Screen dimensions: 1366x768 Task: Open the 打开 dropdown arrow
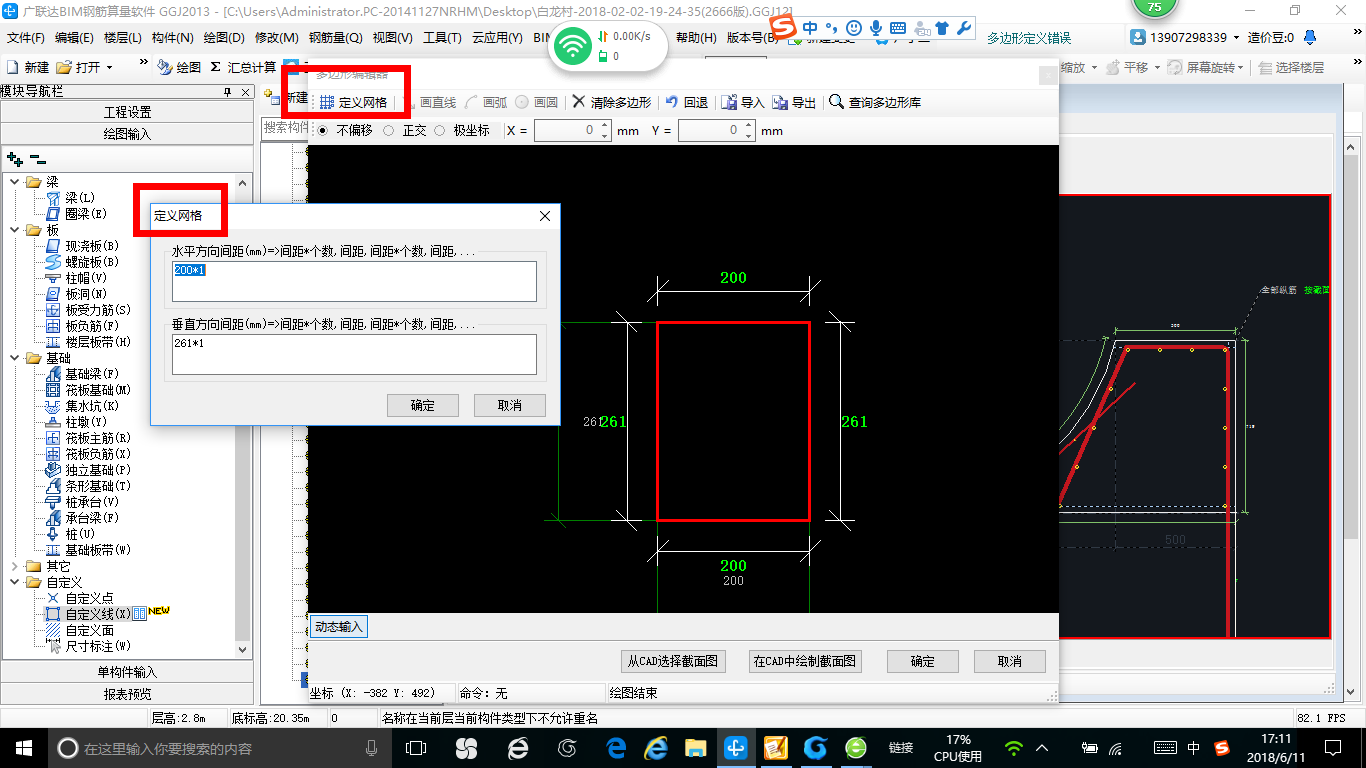pyautogui.click(x=109, y=68)
